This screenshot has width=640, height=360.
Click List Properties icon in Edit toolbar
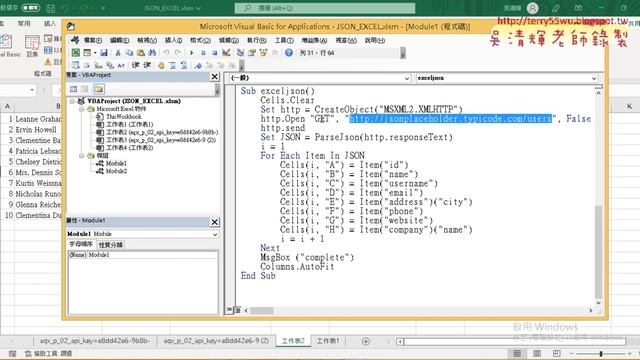tap(76, 65)
